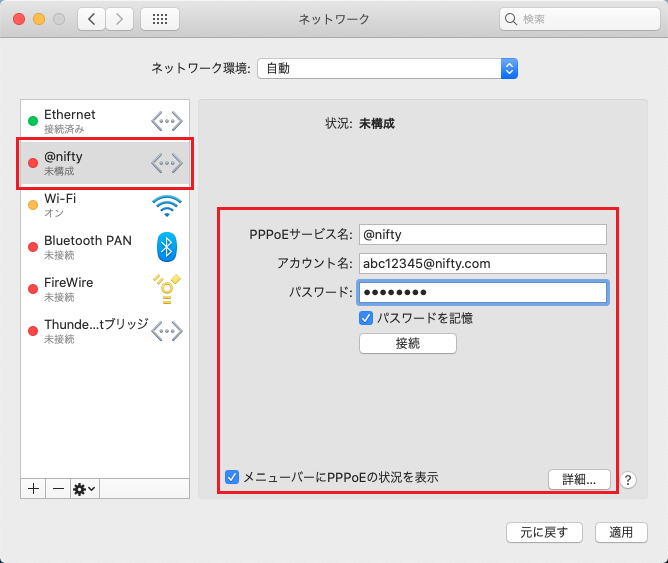668x563 pixels.
Task: Click the green Ethernet status dot
Action: point(33,121)
